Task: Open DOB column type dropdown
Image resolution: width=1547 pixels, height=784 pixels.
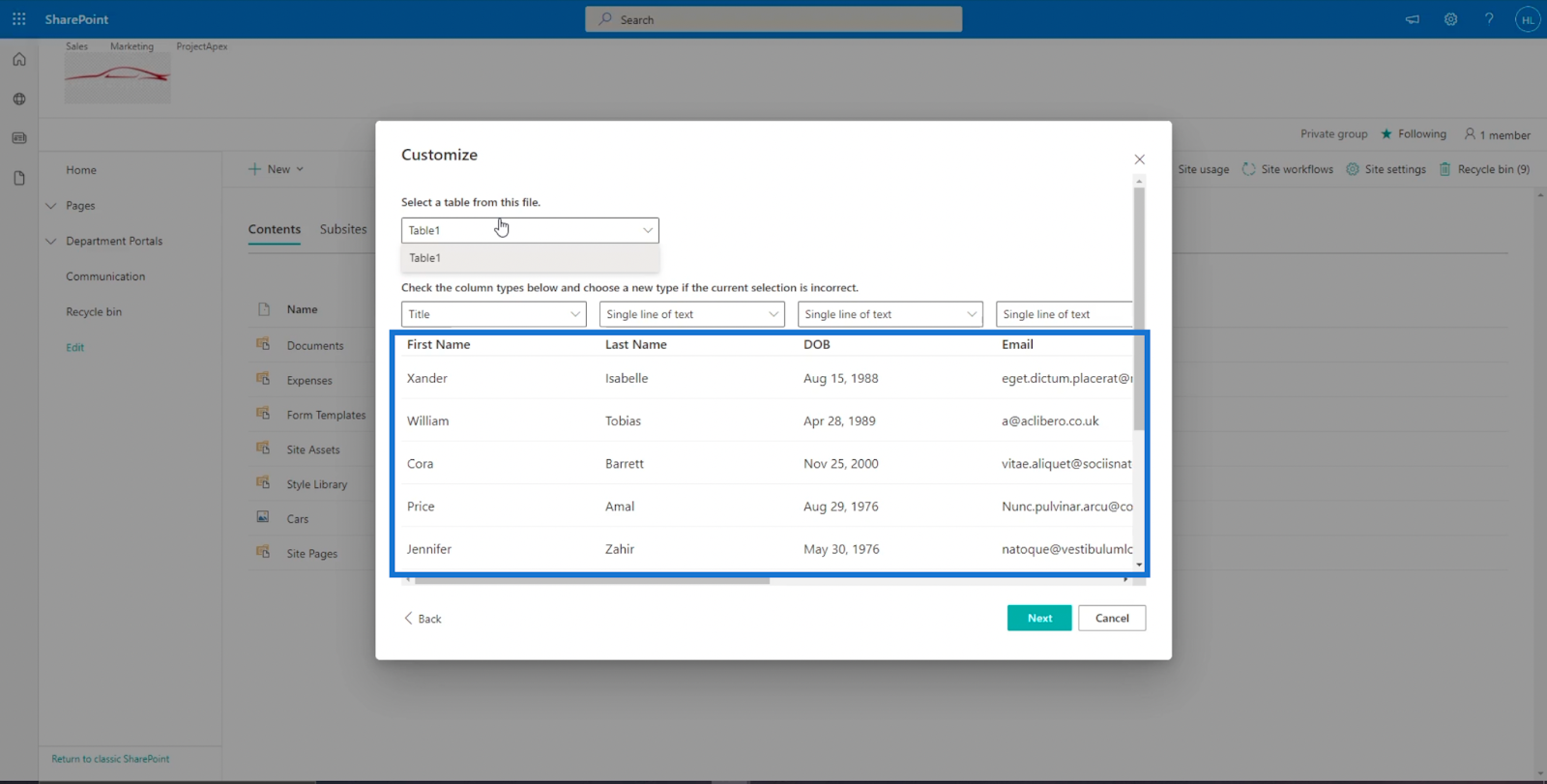Action: click(x=890, y=314)
